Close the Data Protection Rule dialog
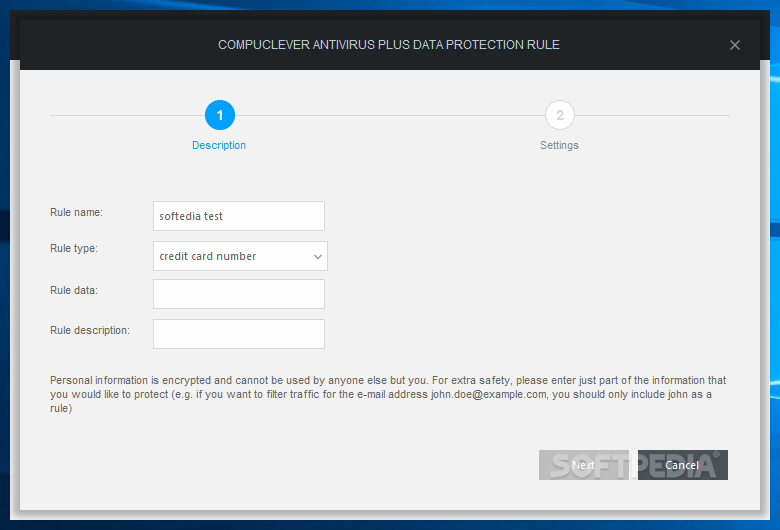 click(x=735, y=45)
